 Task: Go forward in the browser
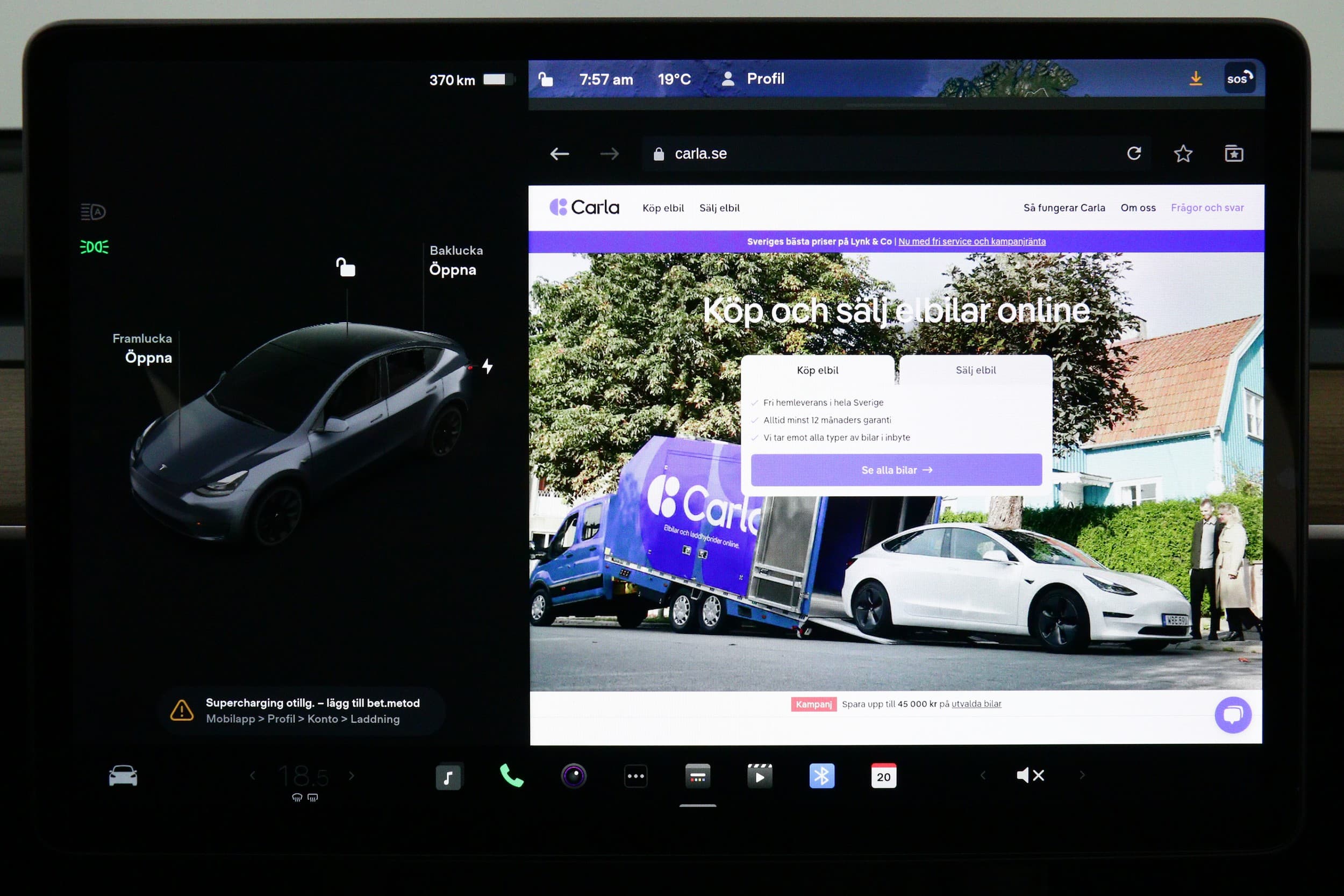coord(609,154)
